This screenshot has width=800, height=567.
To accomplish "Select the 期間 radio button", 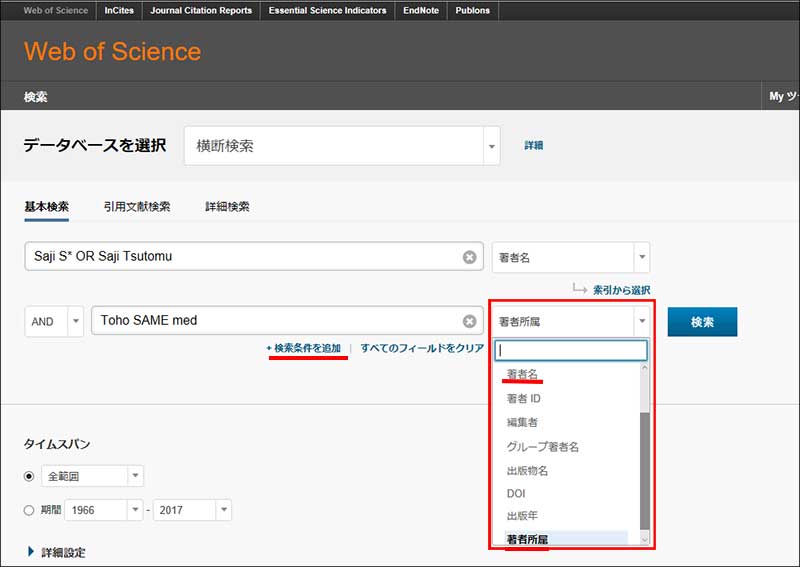I will (29, 510).
